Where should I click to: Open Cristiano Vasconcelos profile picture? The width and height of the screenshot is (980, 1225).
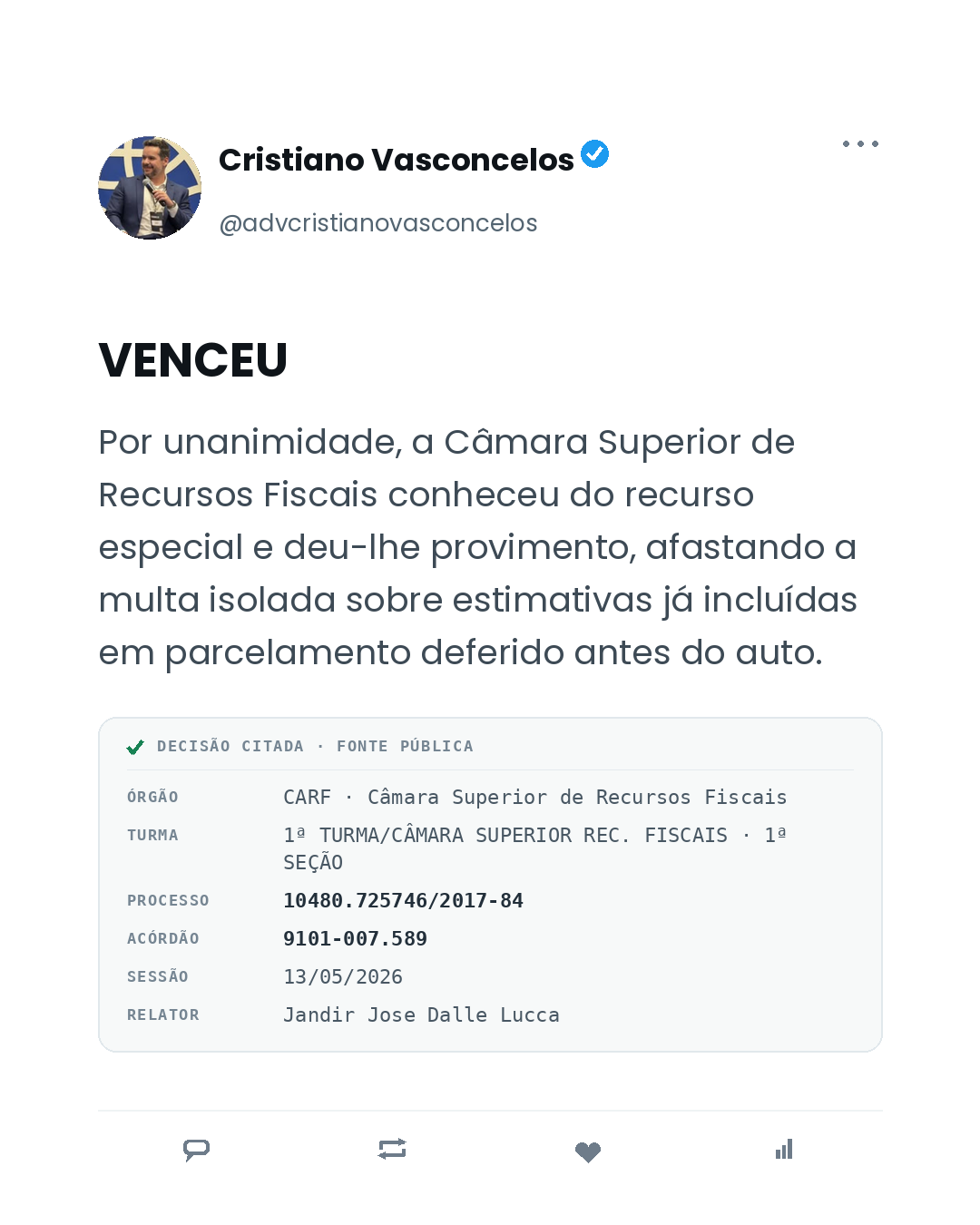pyautogui.click(x=150, y=188)
